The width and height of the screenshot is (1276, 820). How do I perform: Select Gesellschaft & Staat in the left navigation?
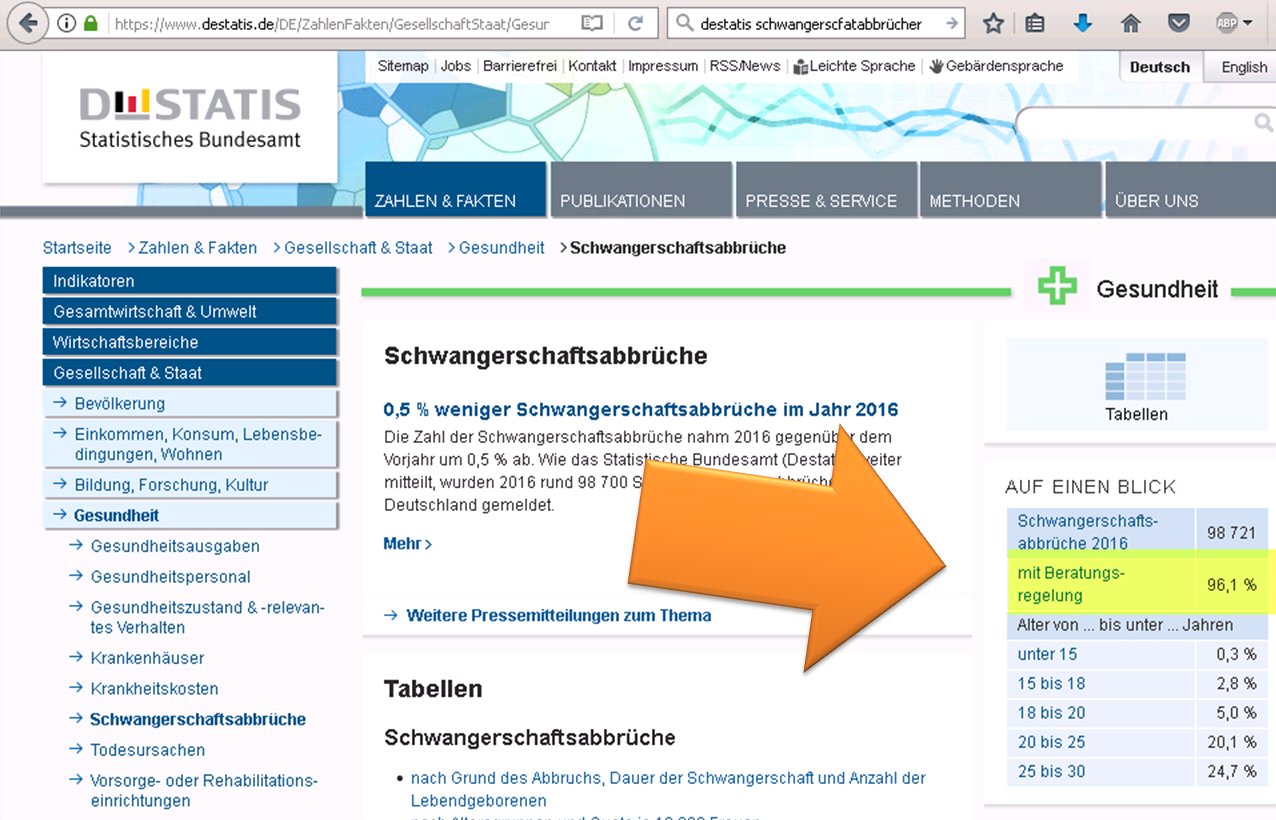tap(190, 373)
